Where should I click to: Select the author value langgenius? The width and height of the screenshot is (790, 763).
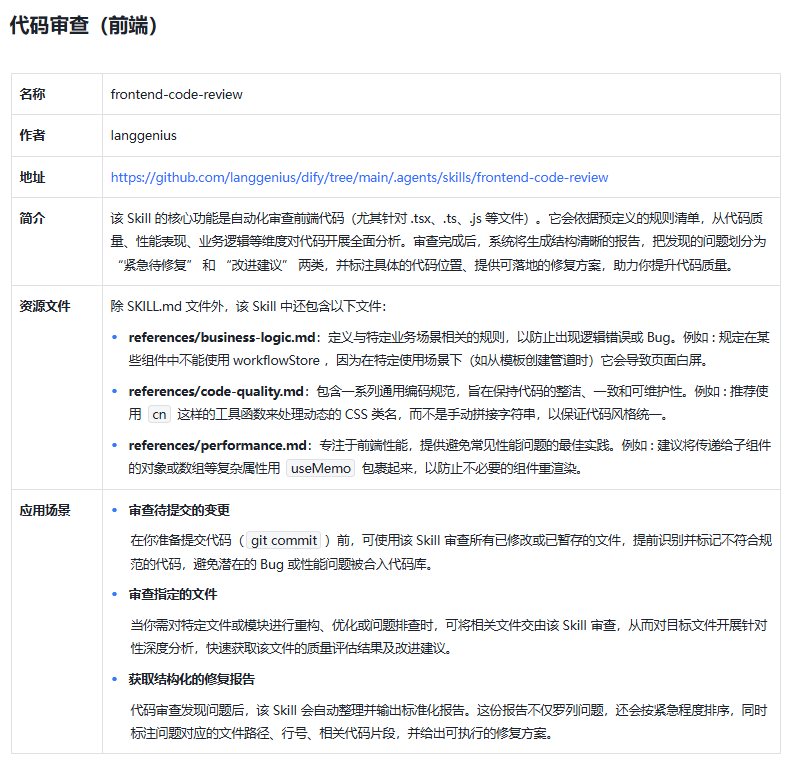(x=144, y=136)
